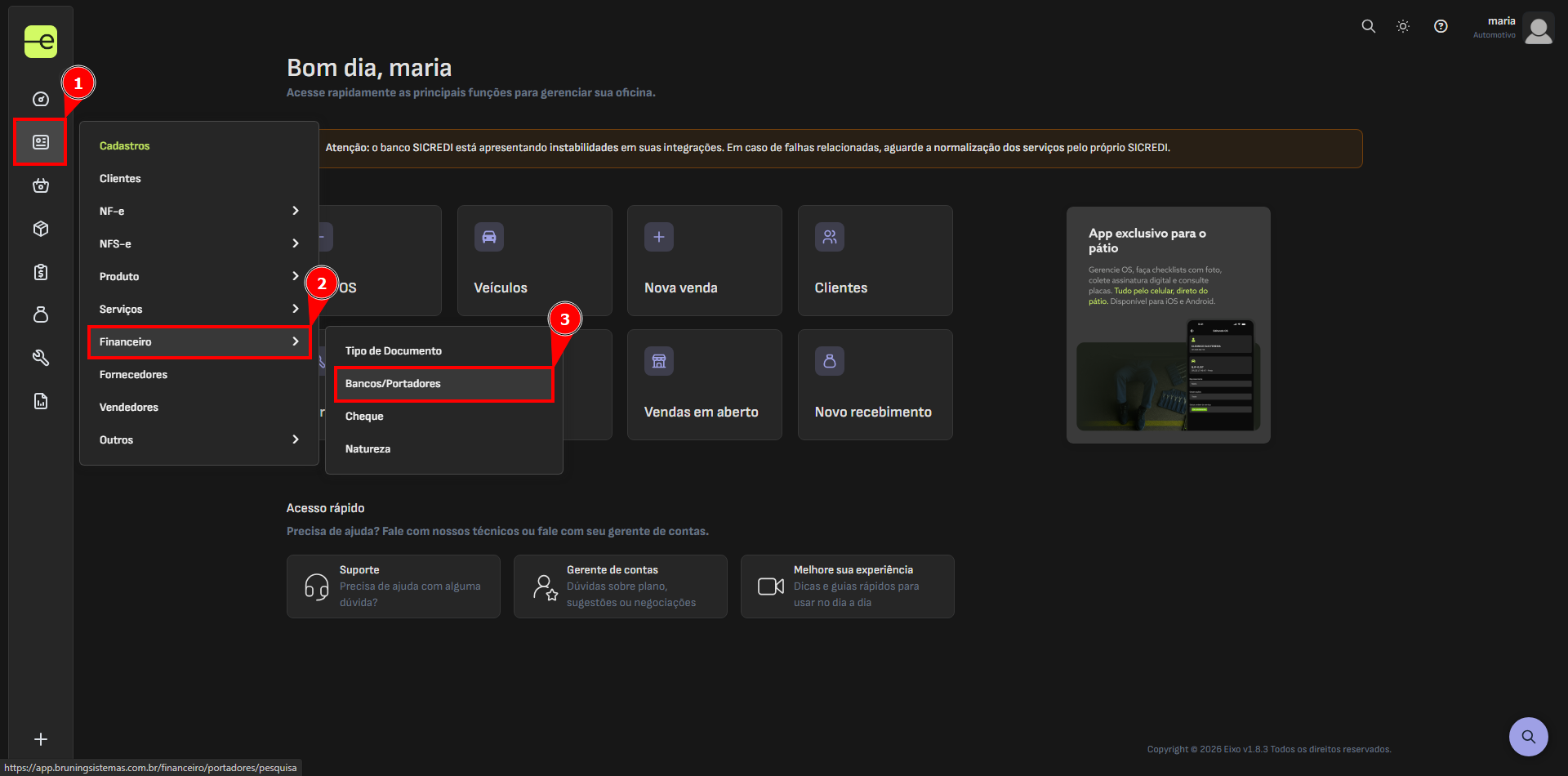Open the Novo recebimento card

(875, 385)
